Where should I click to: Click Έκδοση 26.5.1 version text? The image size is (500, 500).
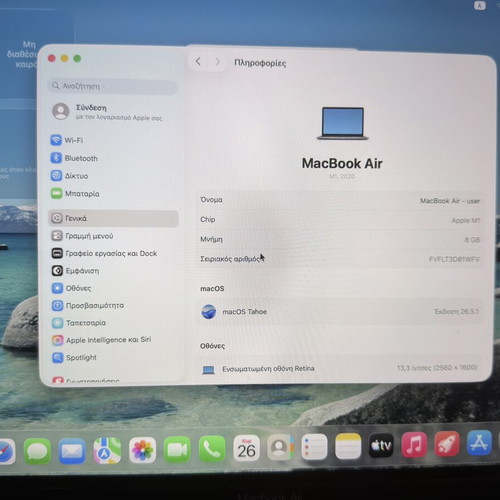pos(456,311)
